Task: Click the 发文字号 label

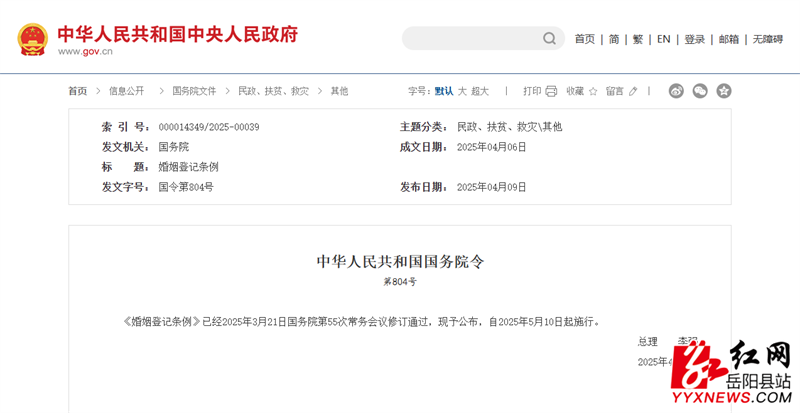Action: [x=126, y=187]
